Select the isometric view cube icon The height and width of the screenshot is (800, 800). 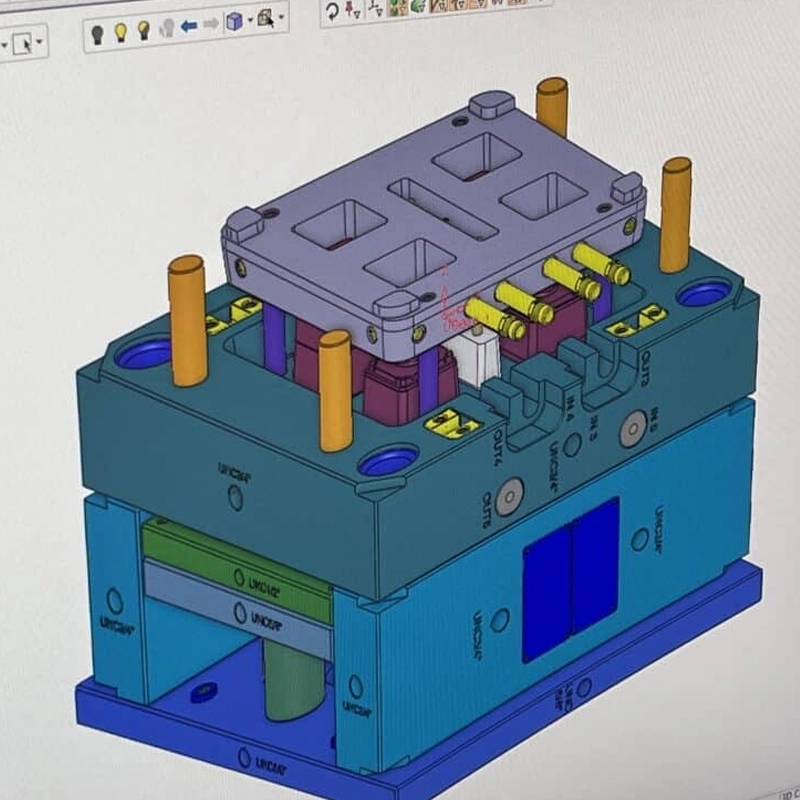click(x=234, y=21)
